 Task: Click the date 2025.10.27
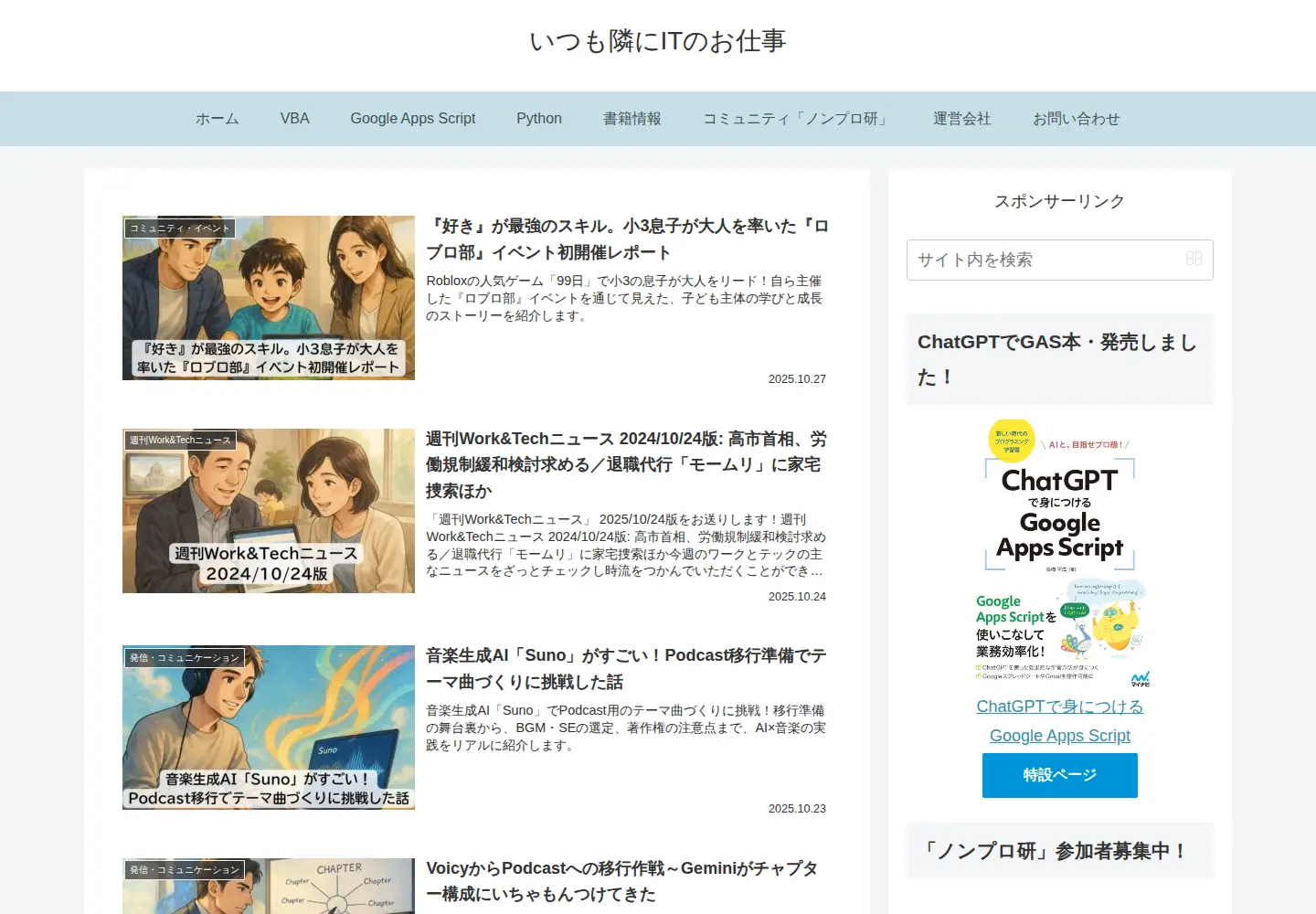click(x=797, y=379)
